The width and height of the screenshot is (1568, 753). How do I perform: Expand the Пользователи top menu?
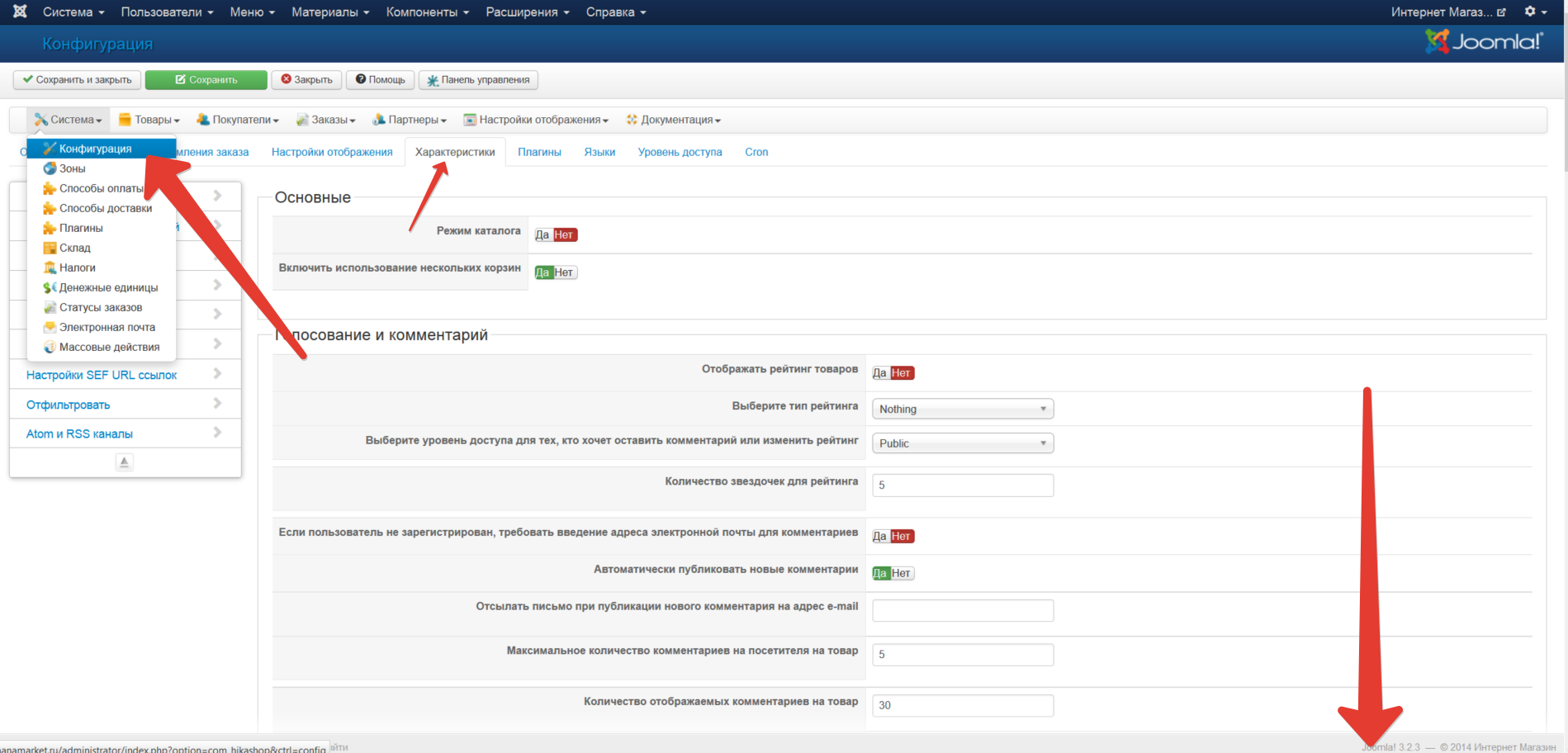pyautogui.click(x=167, y=12)
